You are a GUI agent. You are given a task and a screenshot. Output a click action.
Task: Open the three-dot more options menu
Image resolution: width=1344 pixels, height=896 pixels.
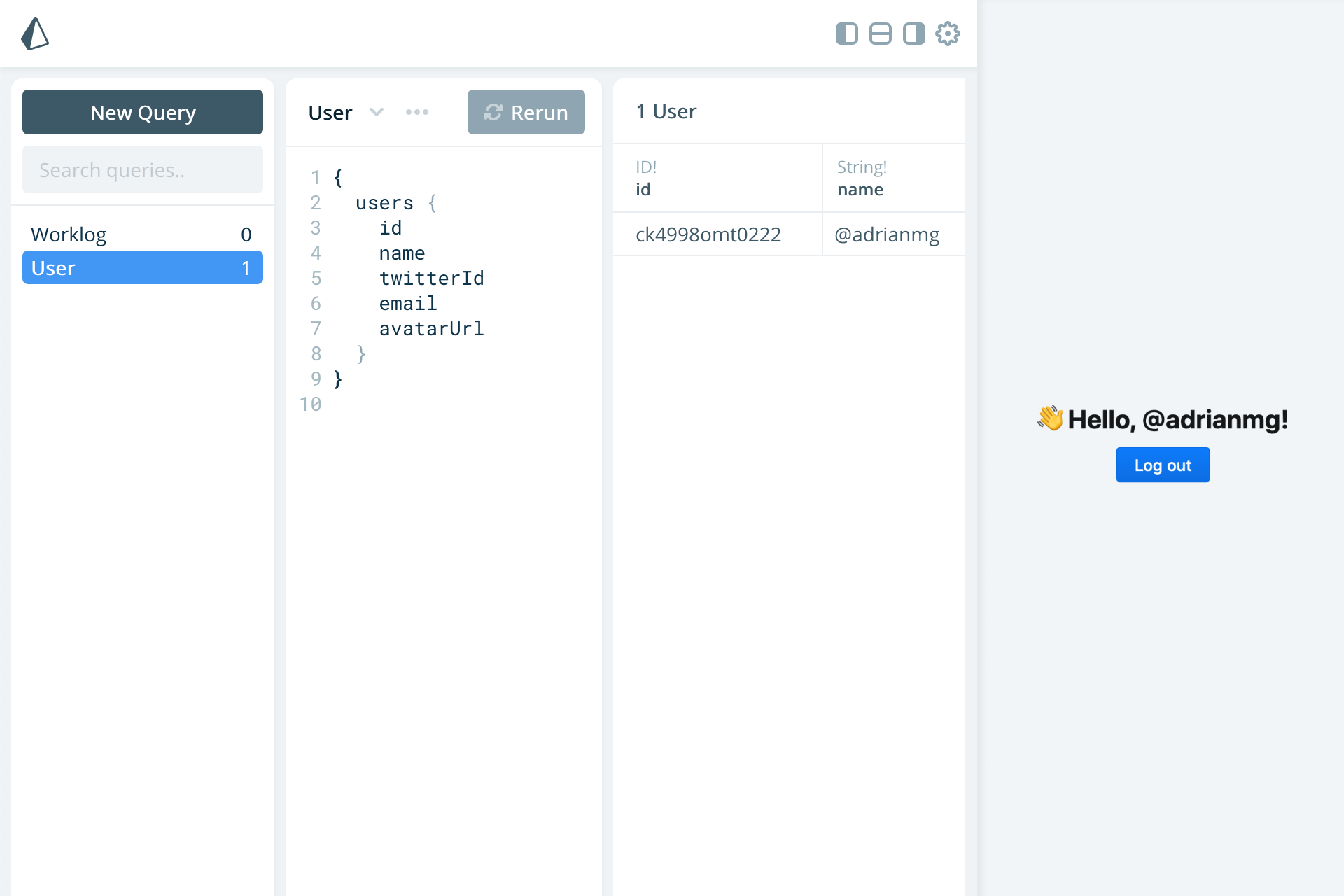coord(417,112)
